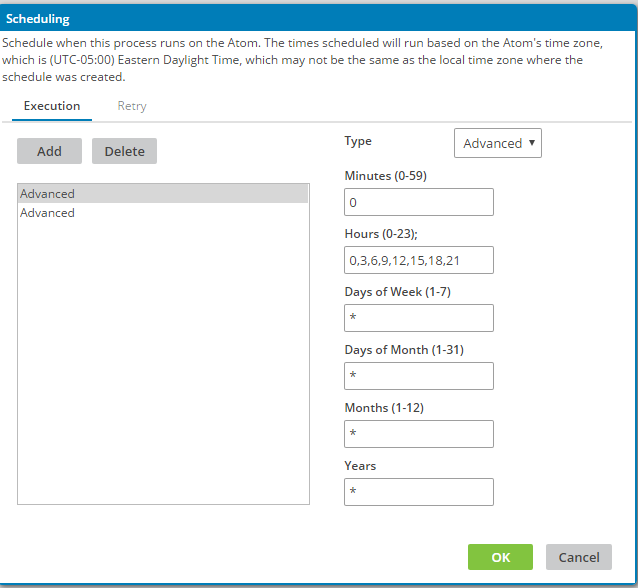Click the Delete schedule button
The height and width of the screenshot is (588, 638).
pos(124,151)
